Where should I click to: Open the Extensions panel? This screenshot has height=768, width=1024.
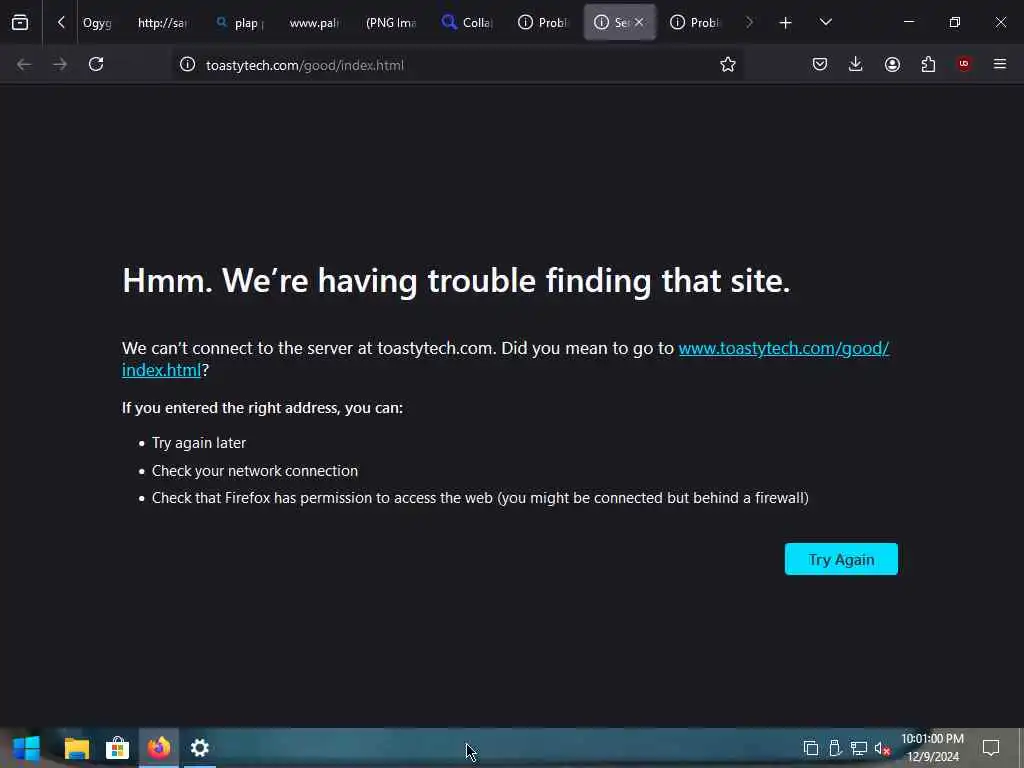[928, 64]
